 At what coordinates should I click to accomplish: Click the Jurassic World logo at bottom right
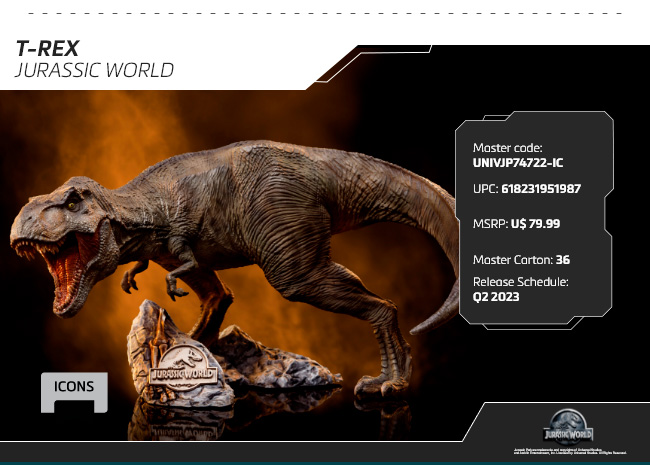(x=567, y=424)
